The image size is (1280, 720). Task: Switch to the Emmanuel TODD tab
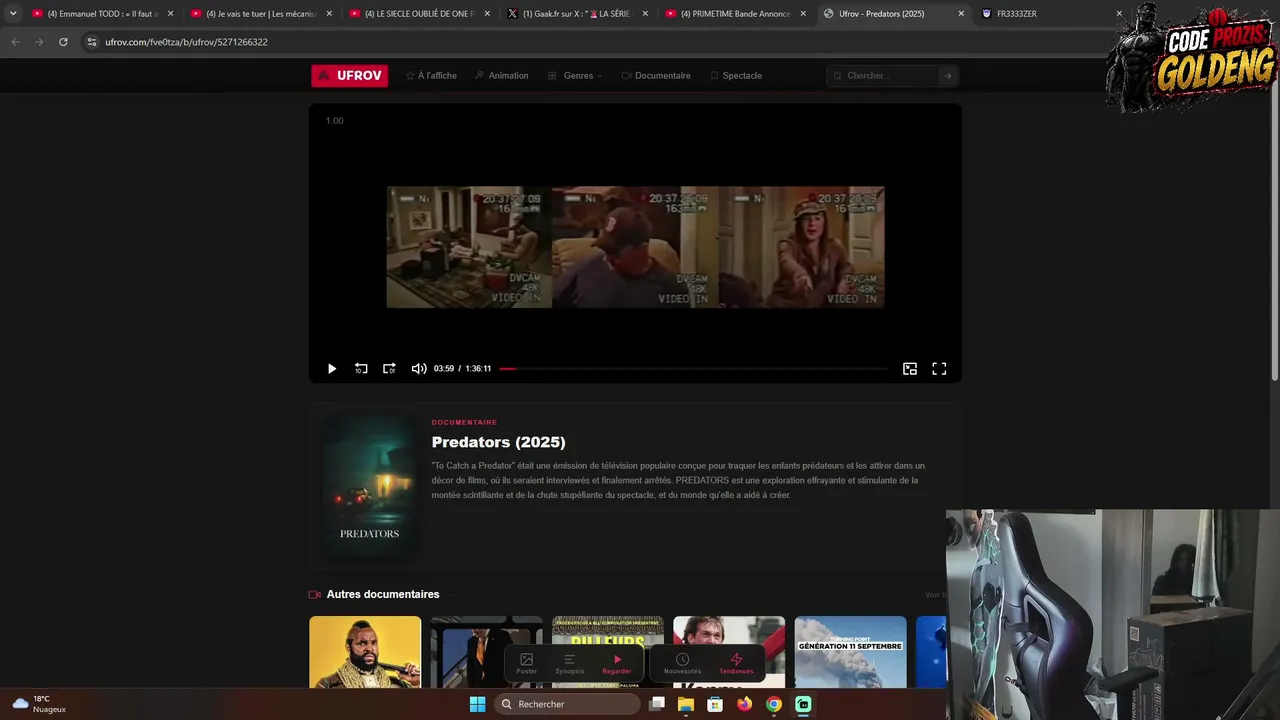coord(103,14)
